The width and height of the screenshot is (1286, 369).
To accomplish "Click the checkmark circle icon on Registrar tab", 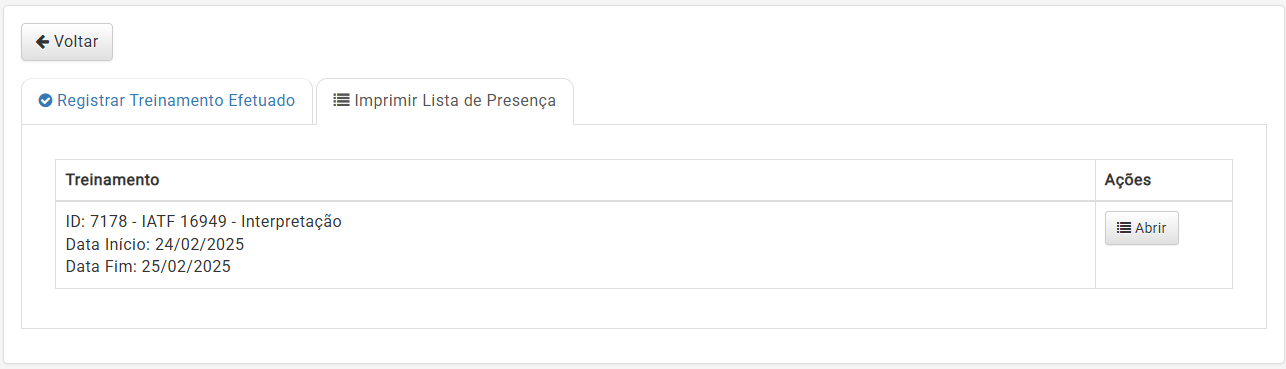I will [44, 101].
